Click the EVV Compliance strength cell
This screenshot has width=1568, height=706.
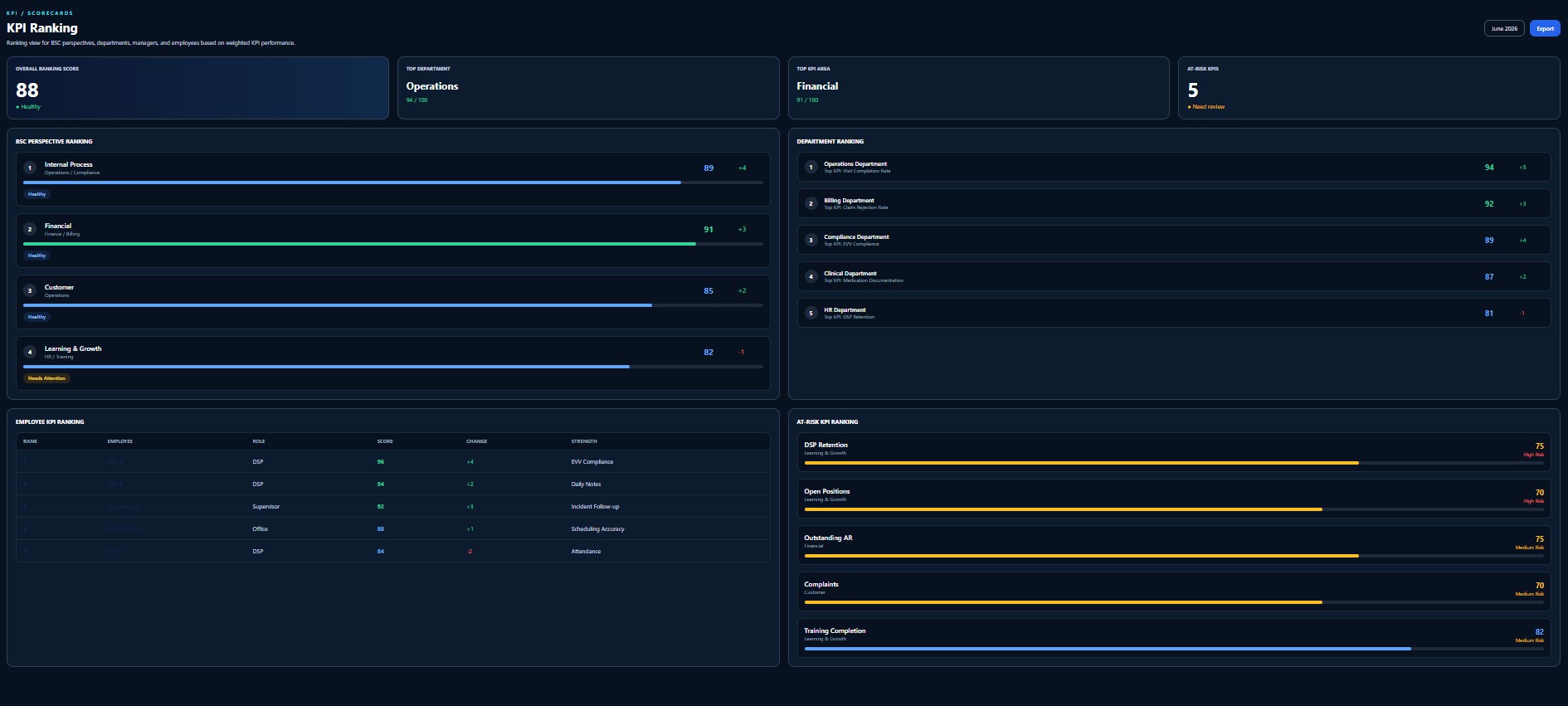(x=592, y=462)
